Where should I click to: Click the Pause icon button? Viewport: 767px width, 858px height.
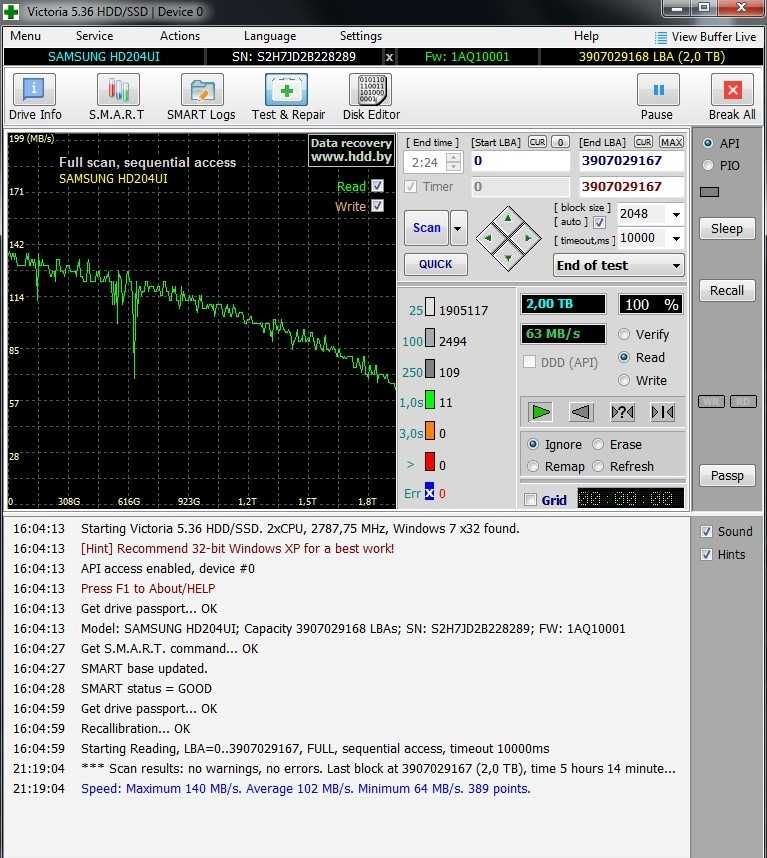click(x=658, y=90)
